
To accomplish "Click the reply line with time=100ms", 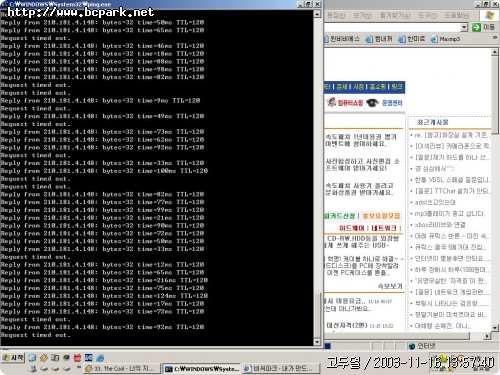I will click(x=104, y=171).
